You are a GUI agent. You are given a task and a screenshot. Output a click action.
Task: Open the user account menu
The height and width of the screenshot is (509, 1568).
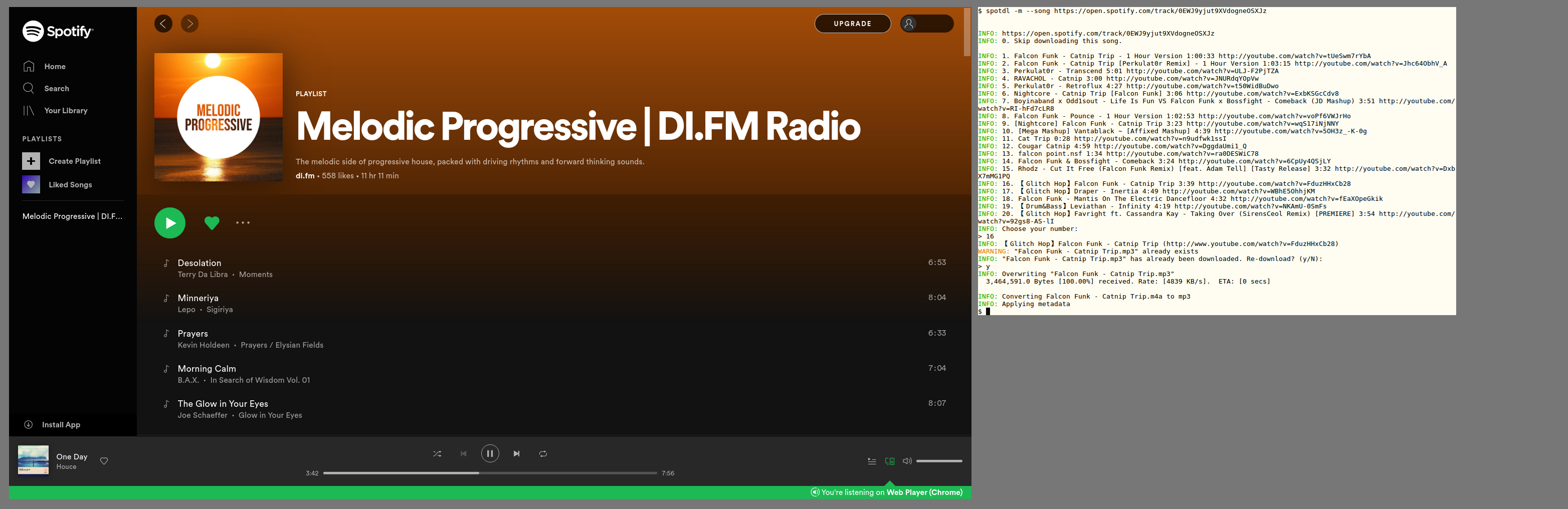[x=926, y=24]
